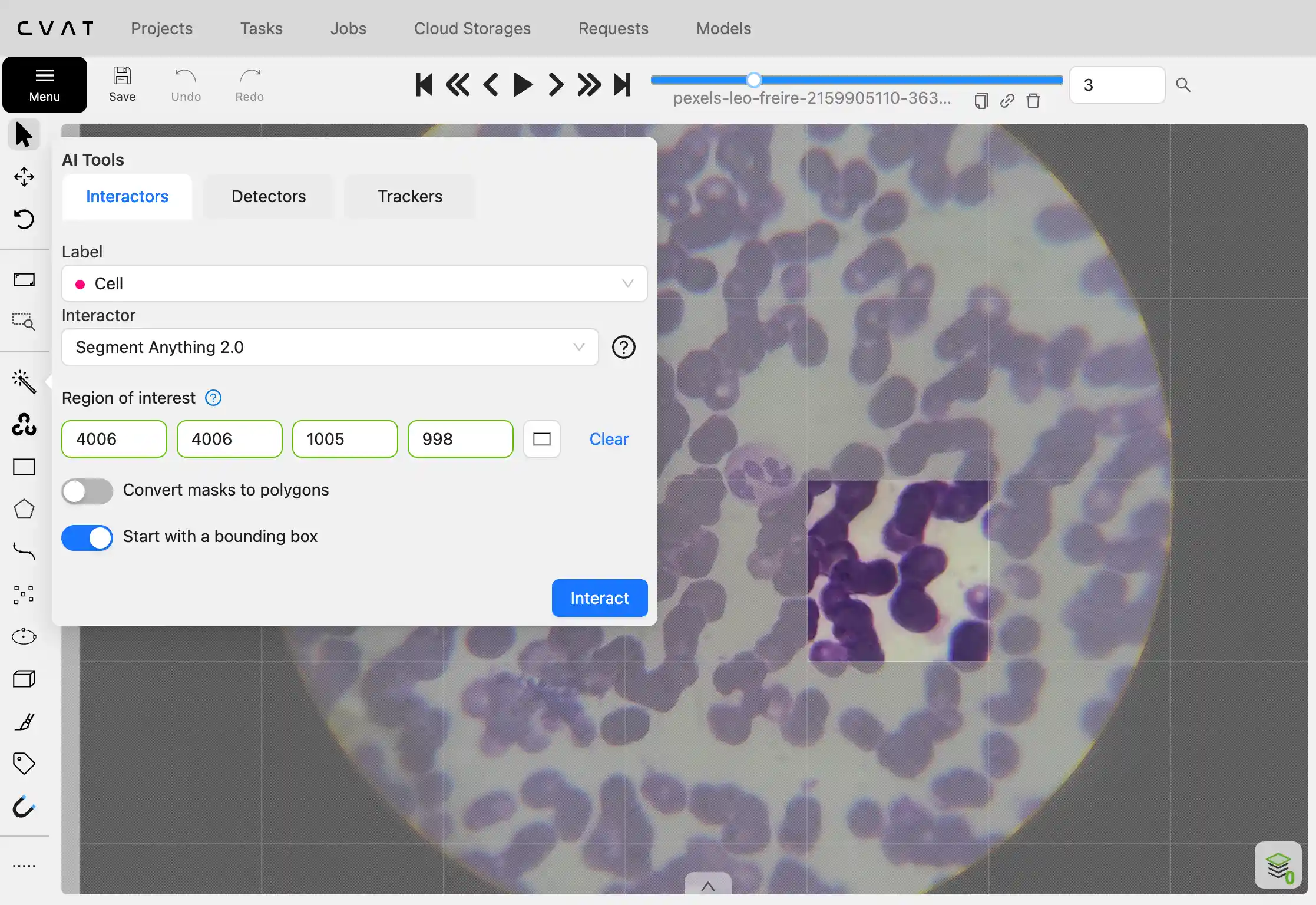1316x905 pixels.
Task: Go to the next frame
Action: [556, 85]
